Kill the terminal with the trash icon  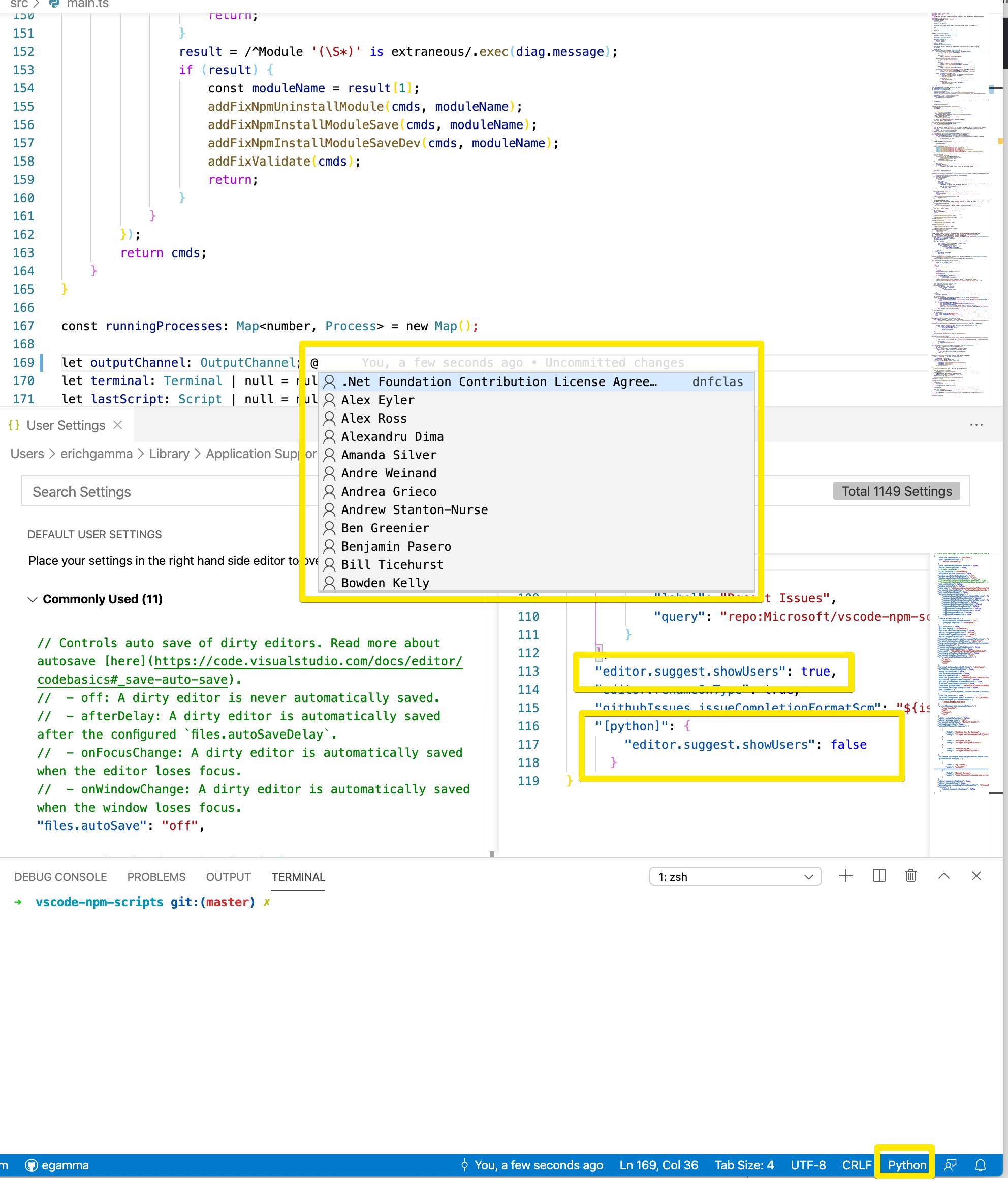click(x=910, y=876)
